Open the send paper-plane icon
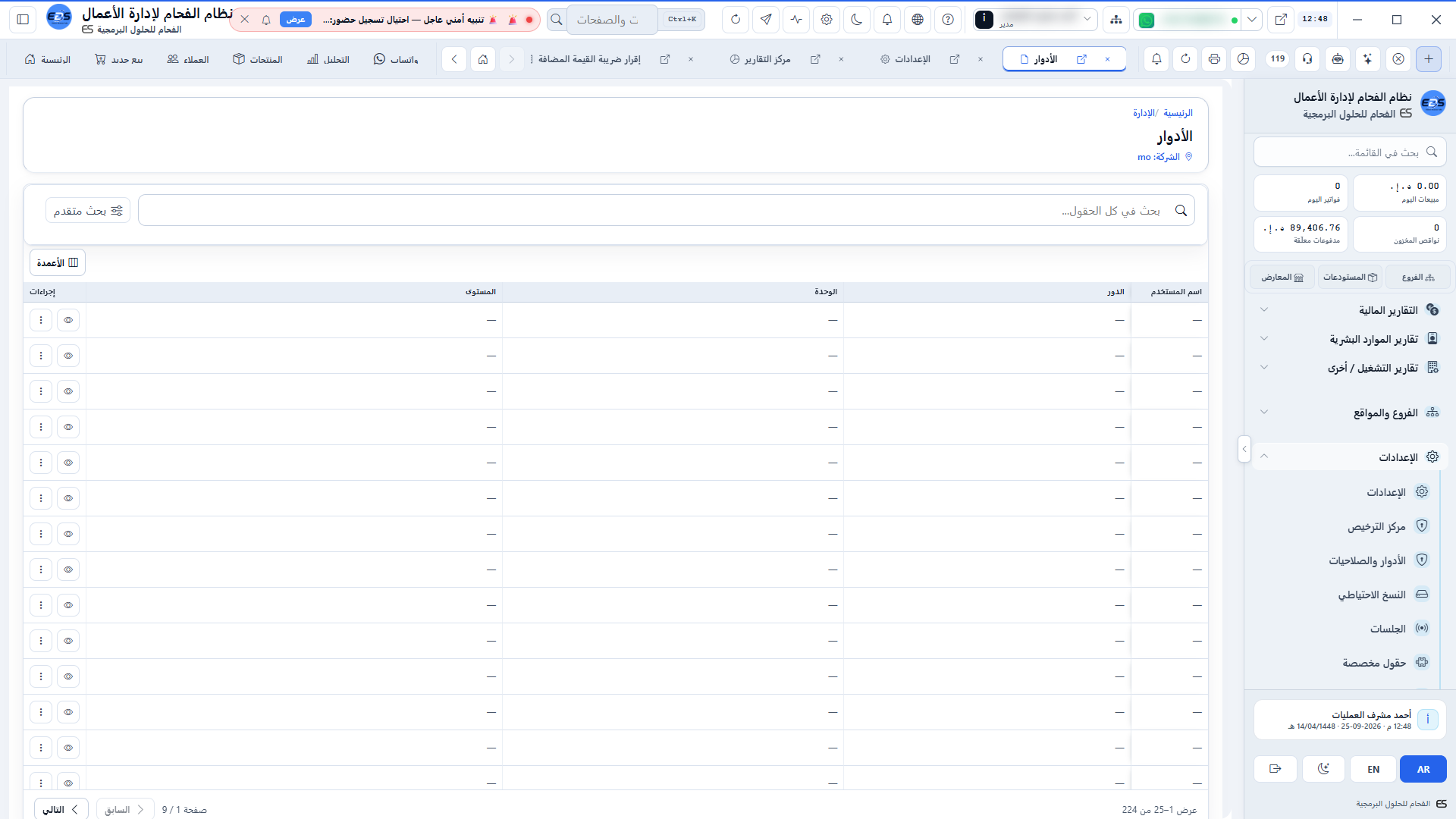 pyautogui.click(x=766, y=20)
